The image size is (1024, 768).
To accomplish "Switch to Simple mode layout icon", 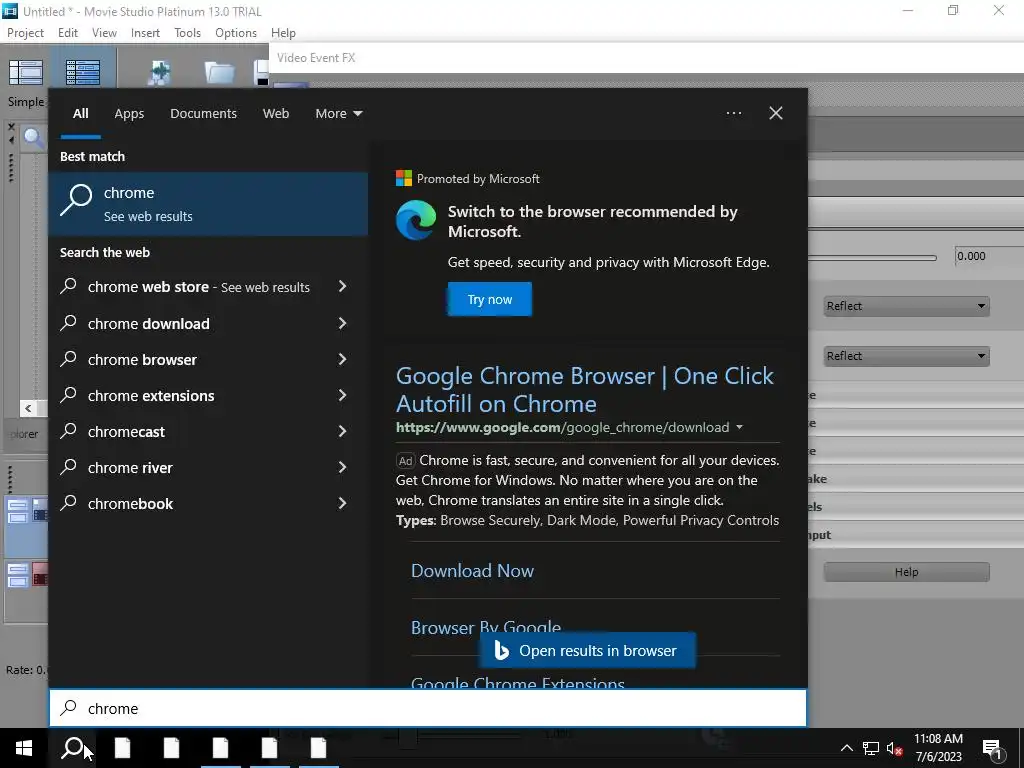I will (25, 72).
